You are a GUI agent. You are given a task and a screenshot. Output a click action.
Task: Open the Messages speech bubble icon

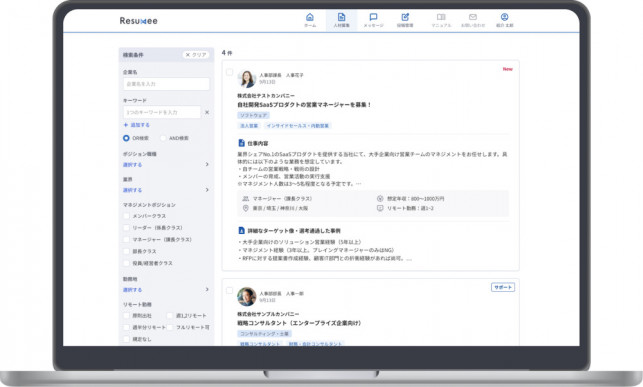[373, 17]
